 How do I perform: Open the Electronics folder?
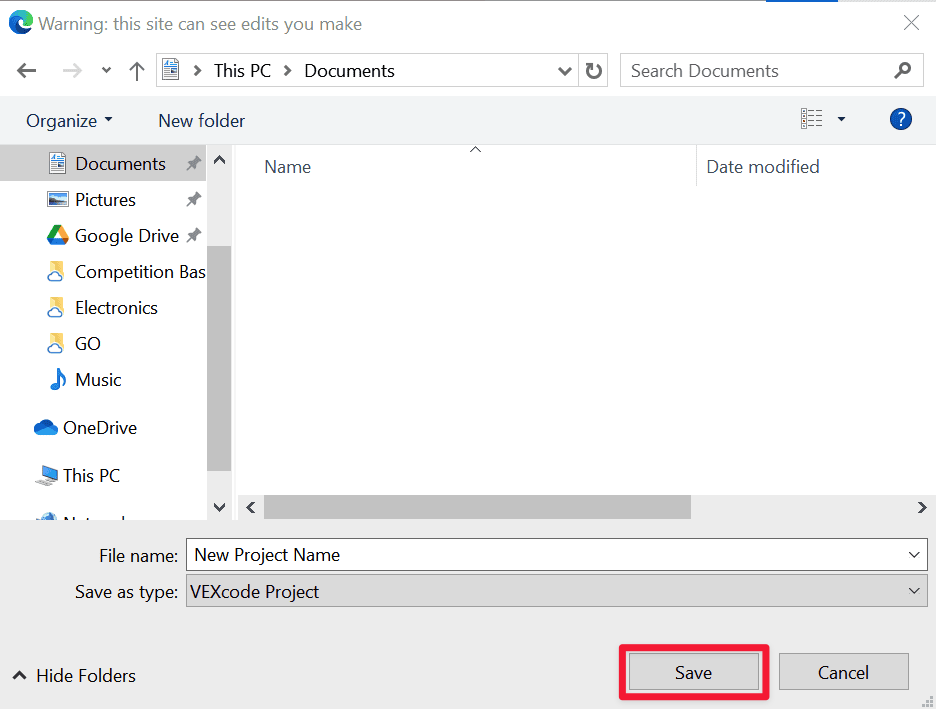tap(116, 307)
